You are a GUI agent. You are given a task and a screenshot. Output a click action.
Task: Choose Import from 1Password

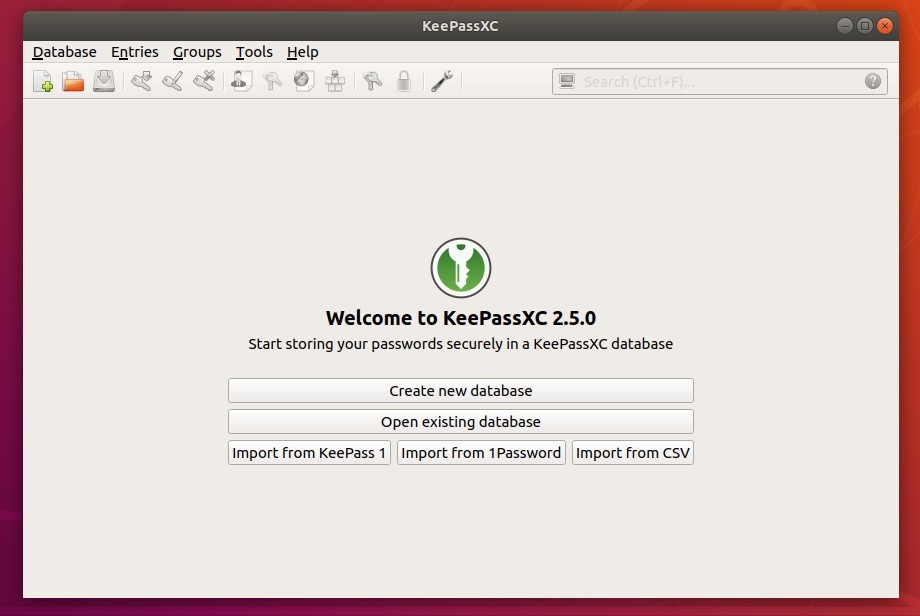(481, 453)
